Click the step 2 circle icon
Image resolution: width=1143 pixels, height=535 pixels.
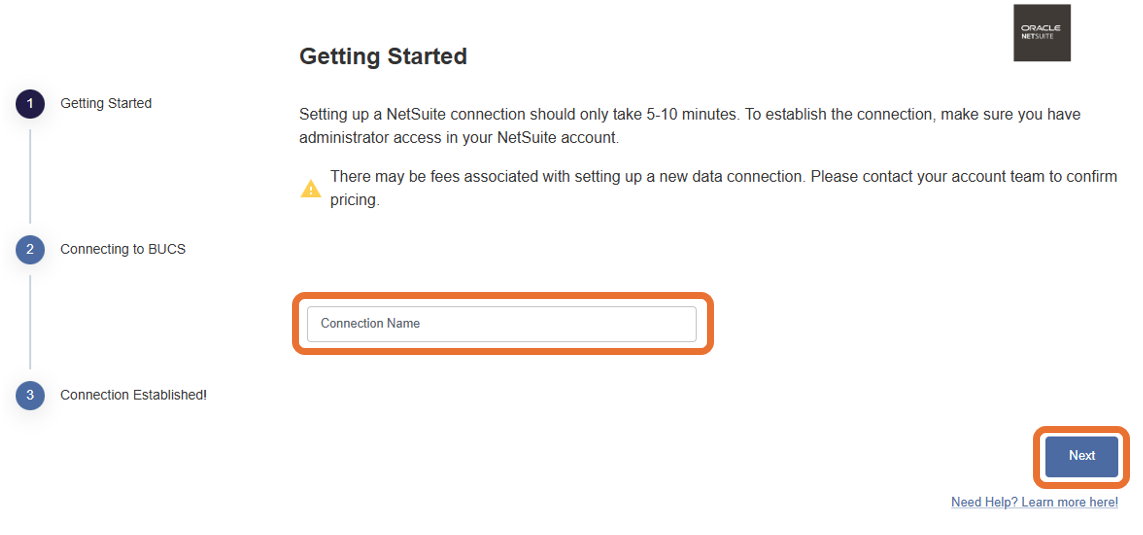[x=30, y=250]
